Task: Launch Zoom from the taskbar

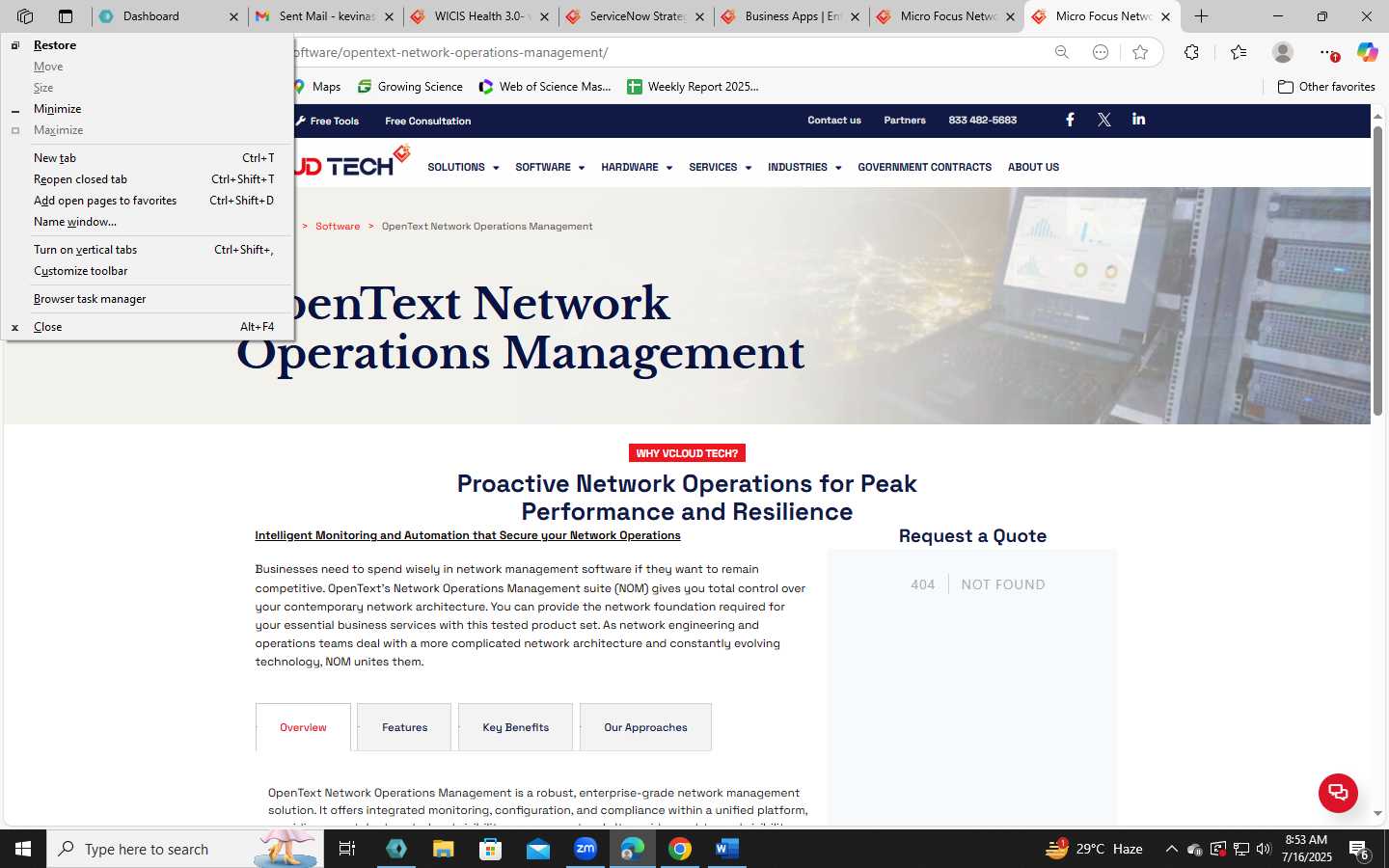Action: (x=586, y=849)
